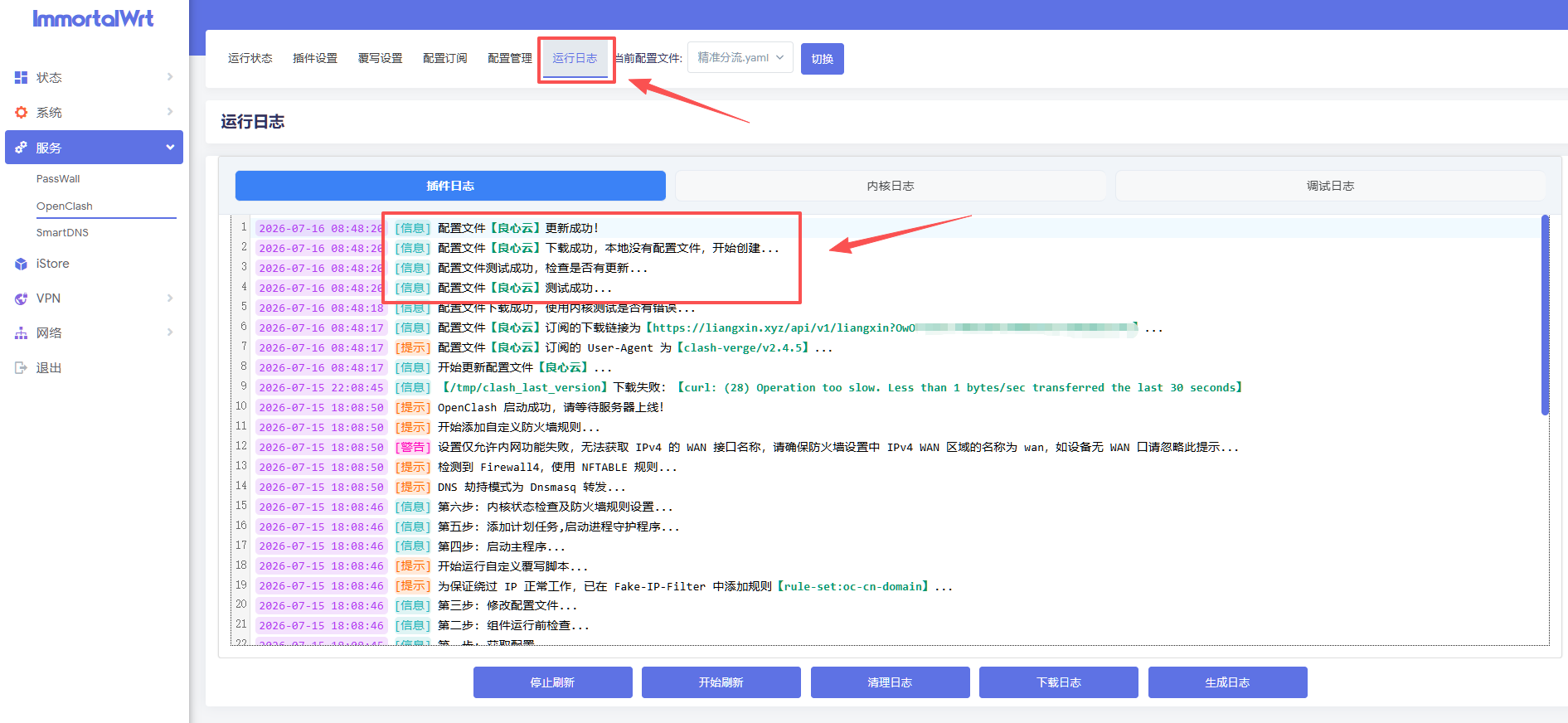
Task: Click the log viewer vertical scrollbar
Action: tap(1545, 315)
